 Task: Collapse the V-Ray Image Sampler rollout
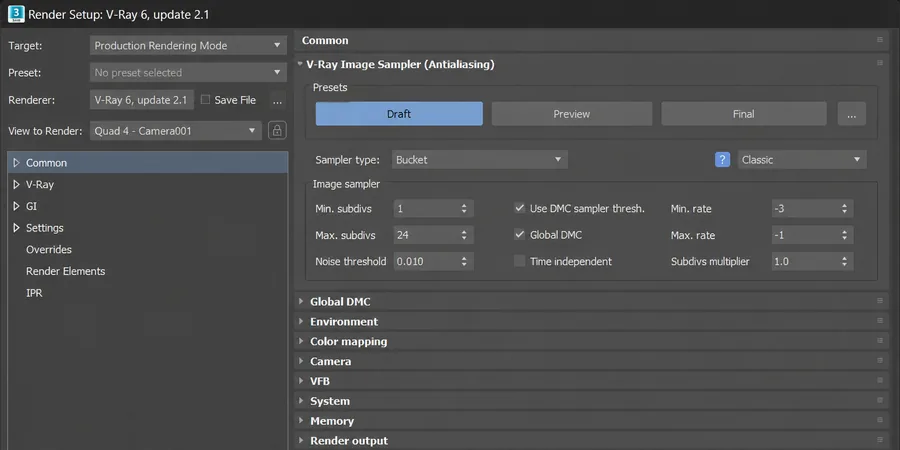(x=300, y=64)
